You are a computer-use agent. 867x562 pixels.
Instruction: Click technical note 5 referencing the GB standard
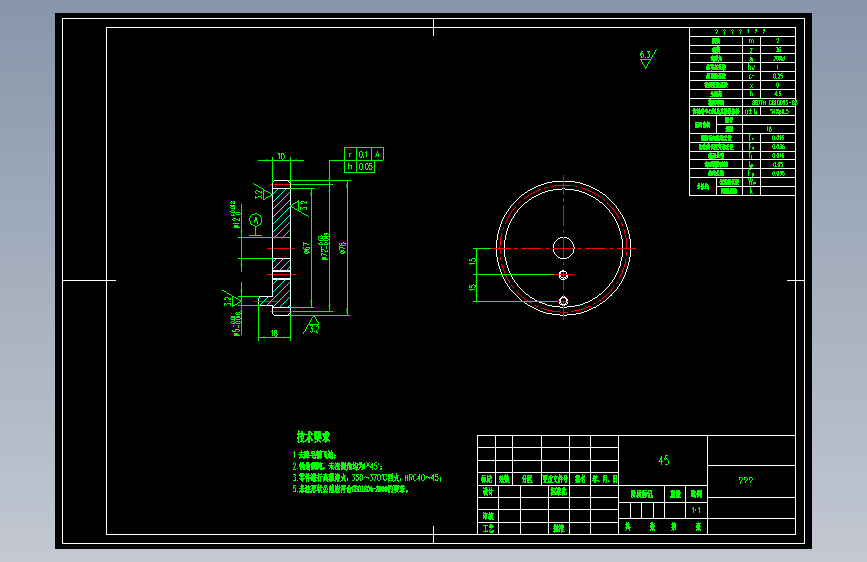click(x=351, y=489)
